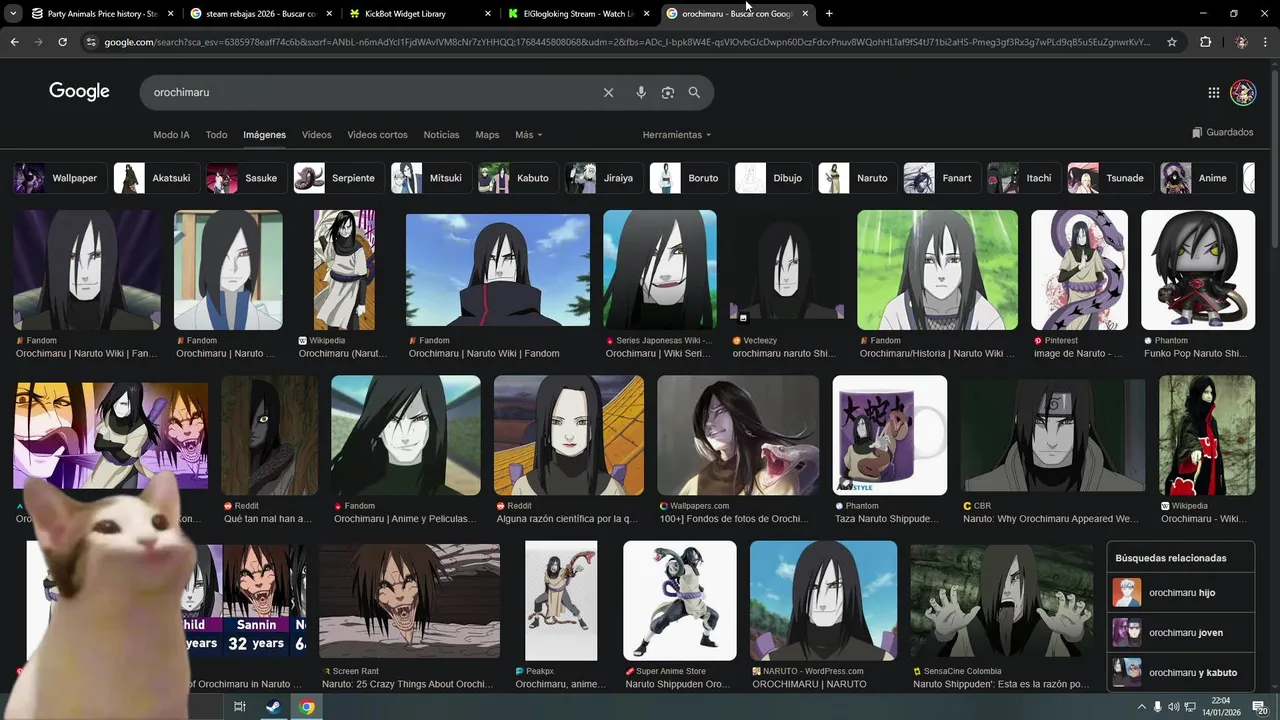
Task: Filter by the Itachi chip
Action: point(1024,178)
